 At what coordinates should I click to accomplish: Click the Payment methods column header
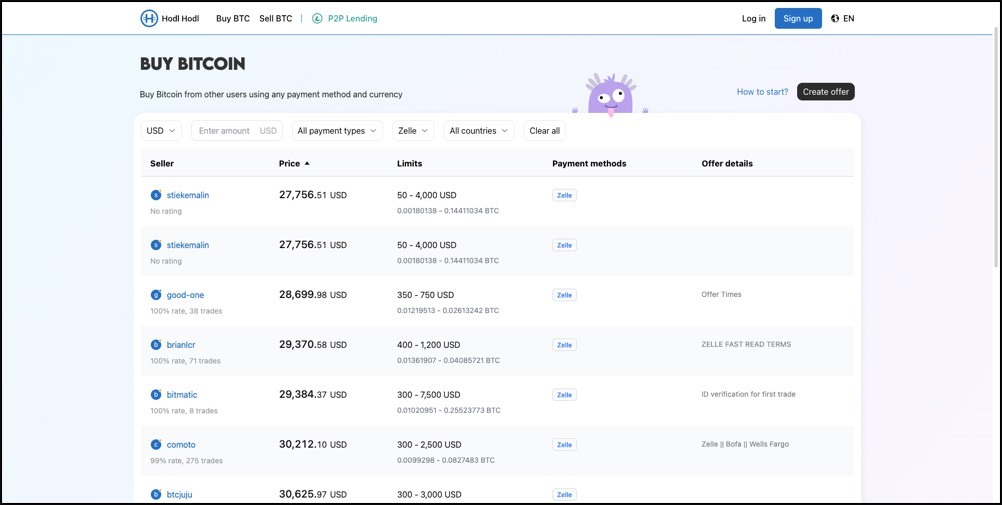589,164
